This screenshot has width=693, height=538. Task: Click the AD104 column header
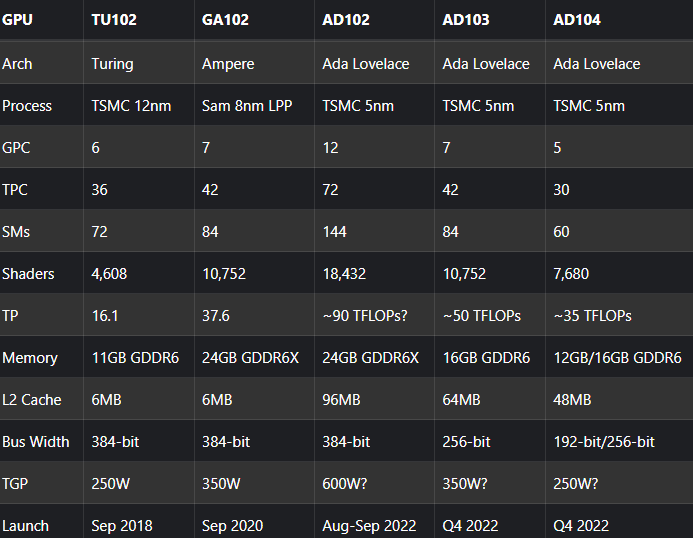577,20
